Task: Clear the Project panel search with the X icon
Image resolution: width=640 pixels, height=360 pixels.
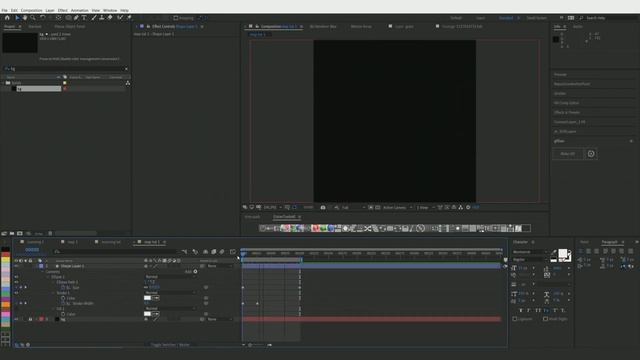Action: click(x=126, y=69)
